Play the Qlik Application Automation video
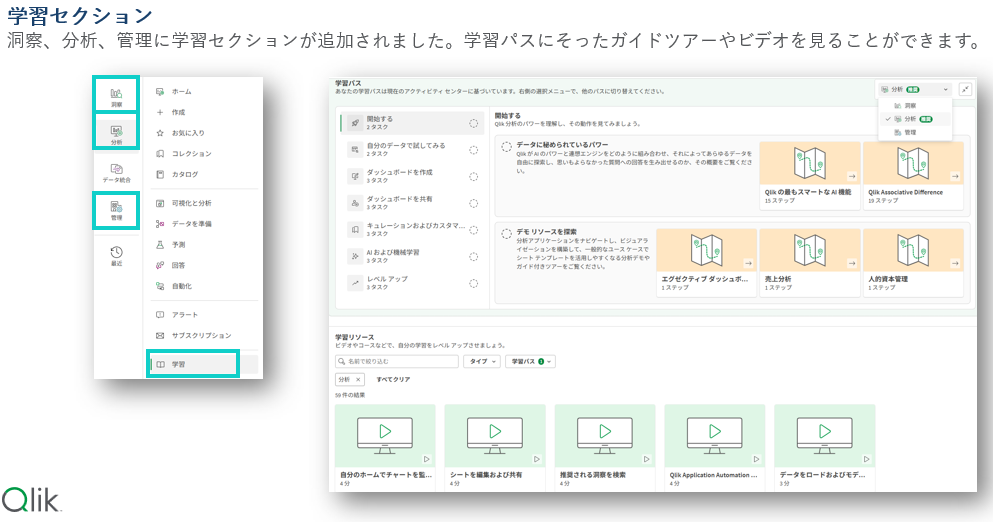 click(x=714, y=448)
